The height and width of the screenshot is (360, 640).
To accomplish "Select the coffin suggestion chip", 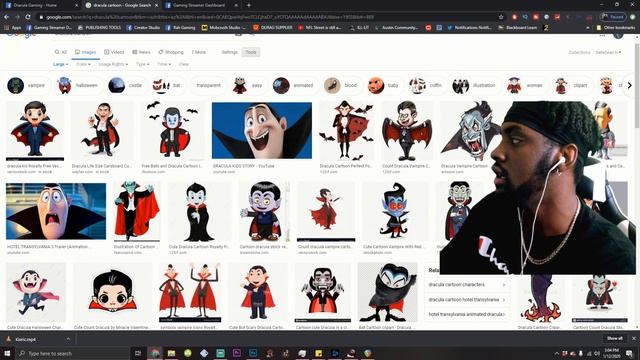I will 427,85.
